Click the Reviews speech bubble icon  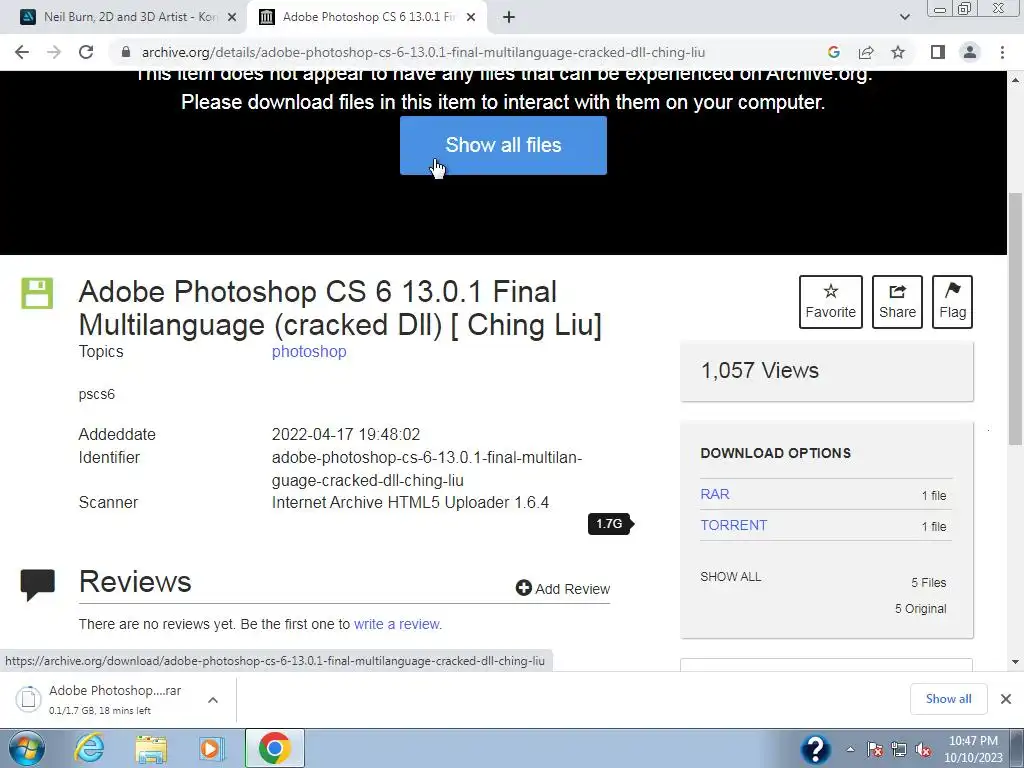[x=38, y=584]
